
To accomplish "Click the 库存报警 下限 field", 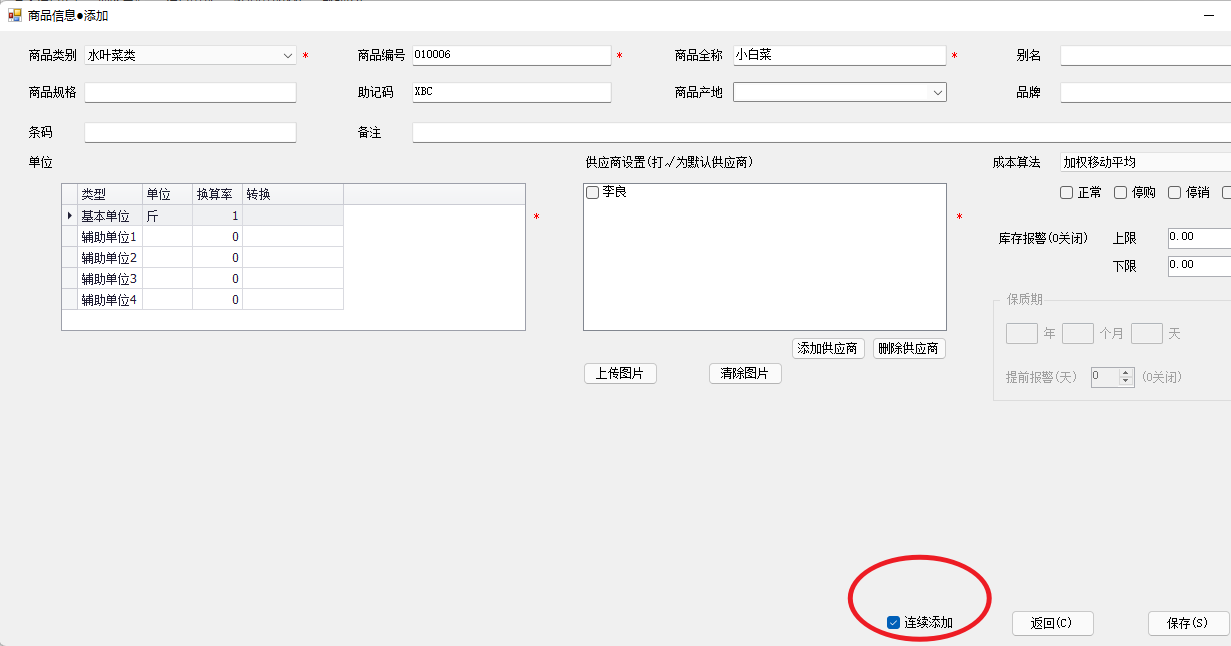I will click(1199, 266).
